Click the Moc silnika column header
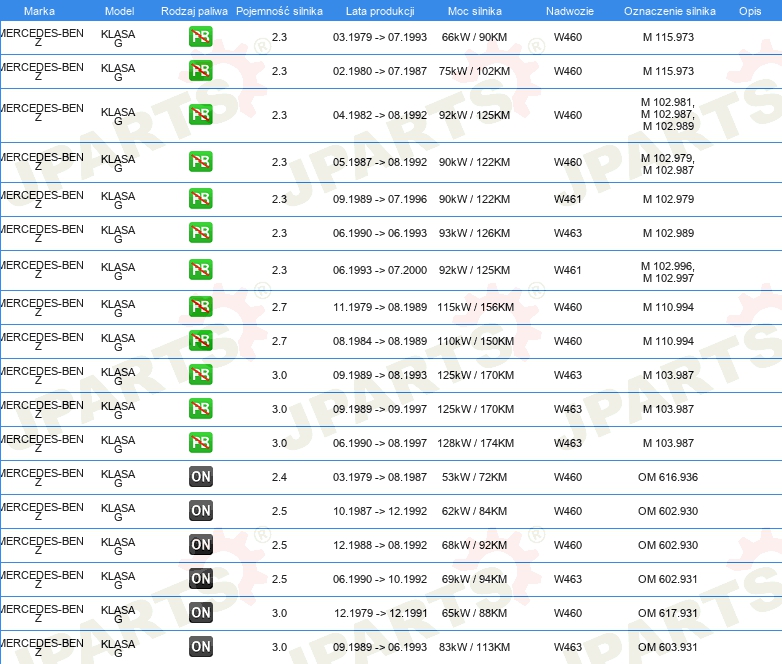 point(475,11)
